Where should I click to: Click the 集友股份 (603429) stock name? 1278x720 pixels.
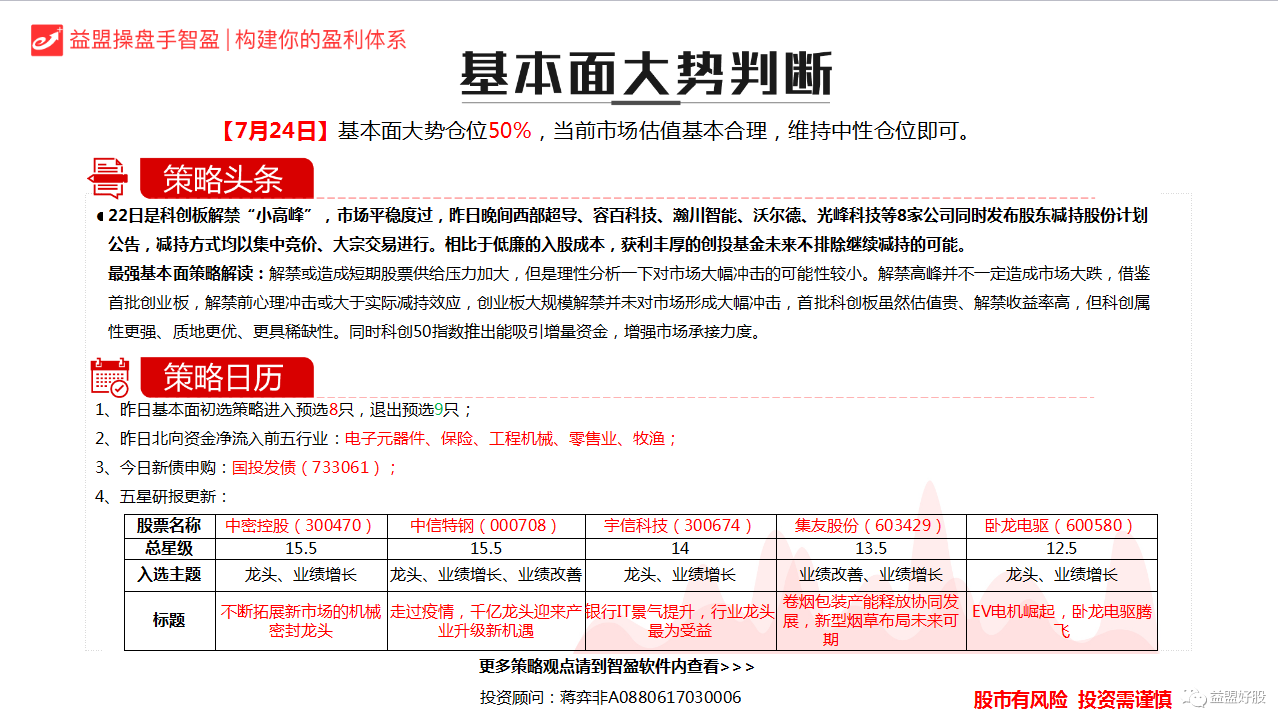pyautogui.click(x=870, y=526)
